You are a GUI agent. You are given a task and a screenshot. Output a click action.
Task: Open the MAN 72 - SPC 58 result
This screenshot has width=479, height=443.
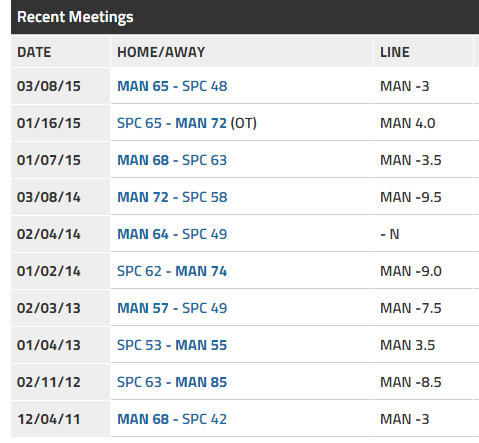[x=172, y=197]
